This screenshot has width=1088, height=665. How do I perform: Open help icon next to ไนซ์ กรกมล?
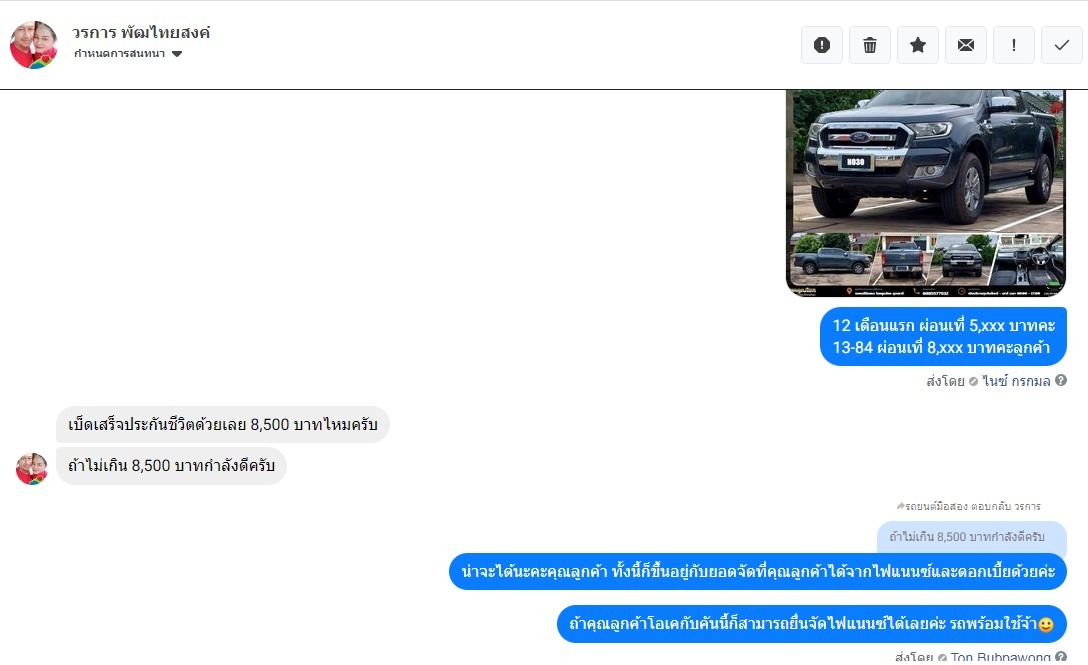pos(1061,380)
